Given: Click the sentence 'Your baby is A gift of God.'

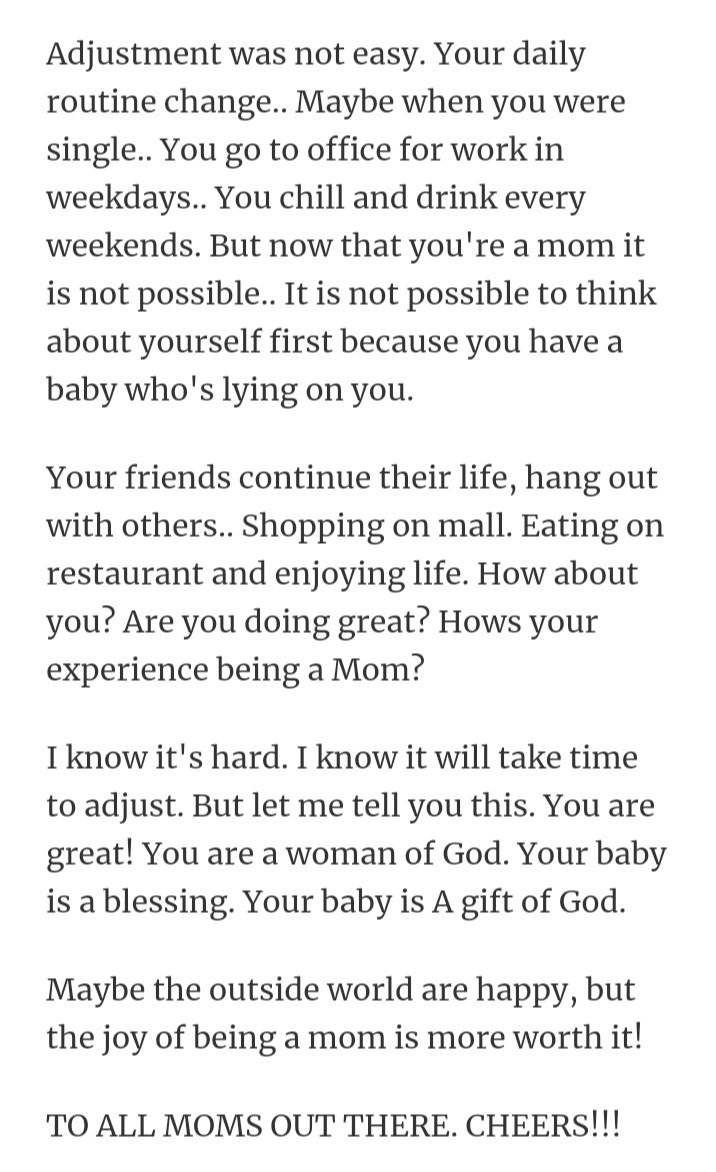Looking at the screenshot, I should click(434, 901).
